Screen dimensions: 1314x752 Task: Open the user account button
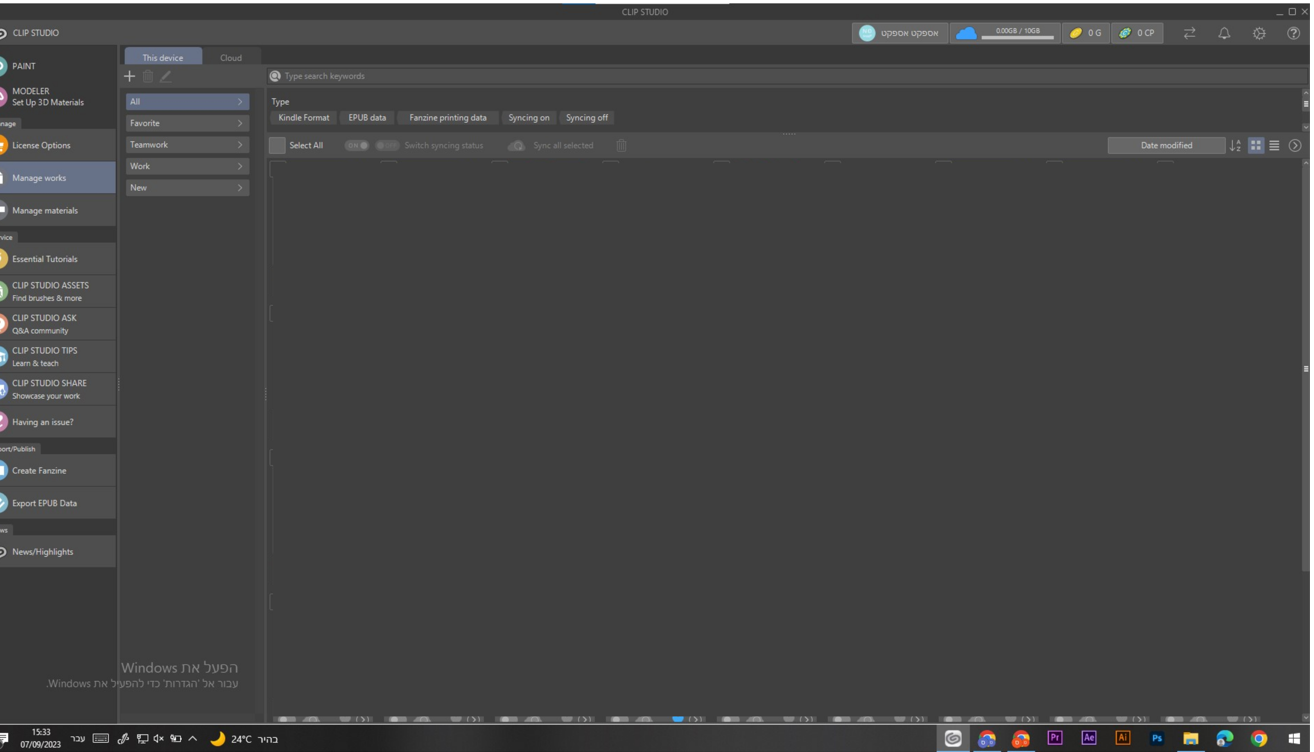tap(900, 33)
